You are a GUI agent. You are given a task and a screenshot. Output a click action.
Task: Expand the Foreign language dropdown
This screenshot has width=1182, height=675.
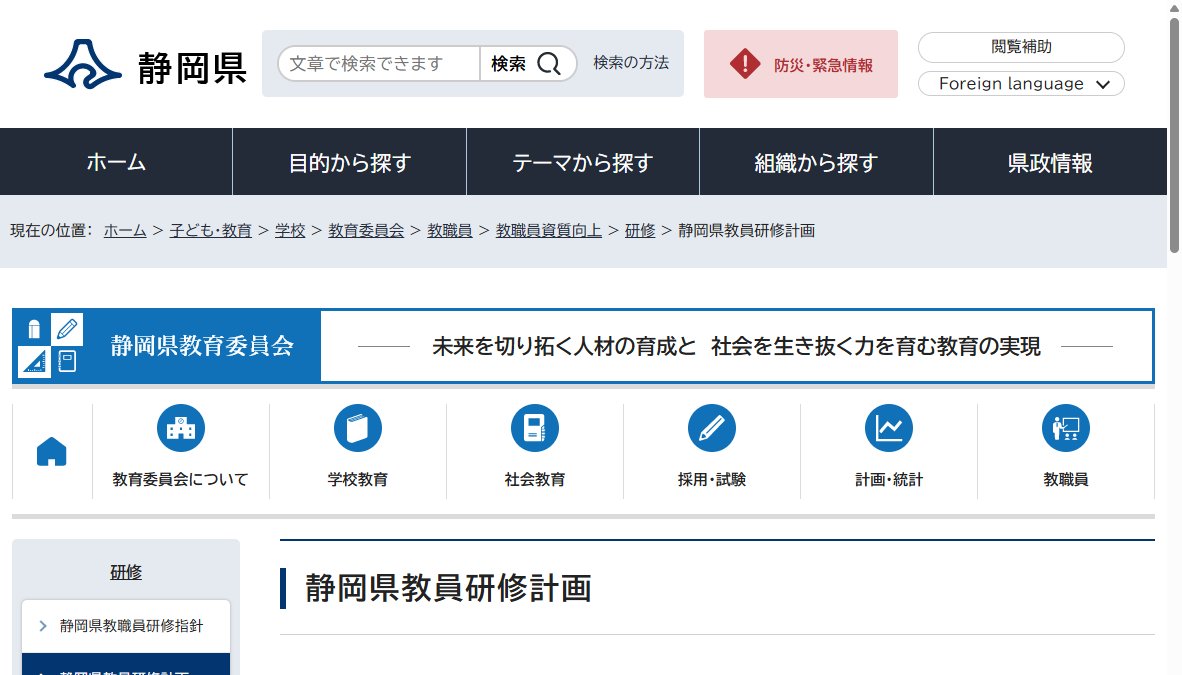tap(1021, 84)
